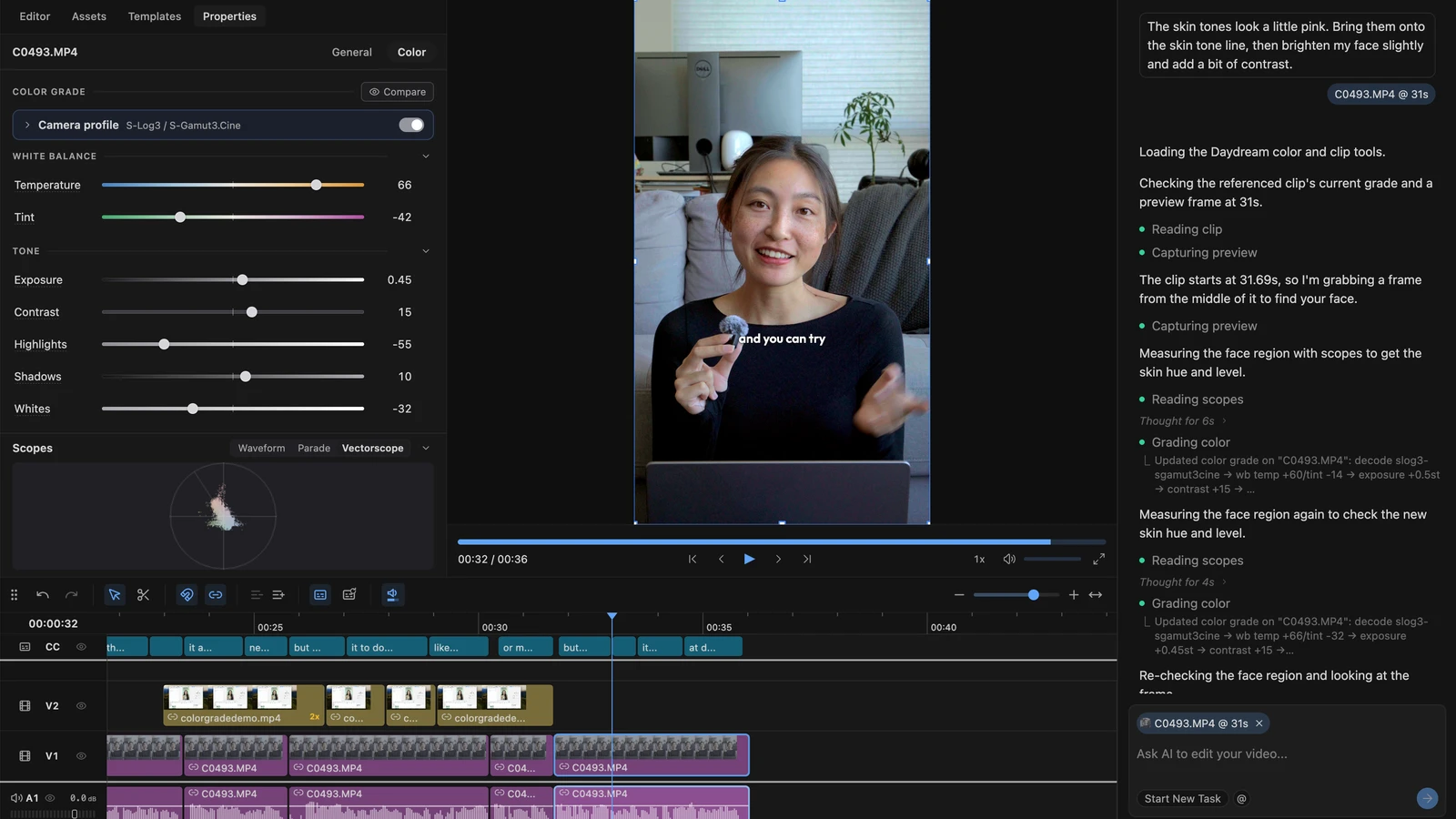
Task: Click the Compare button
Action: [x=398, y=92]
